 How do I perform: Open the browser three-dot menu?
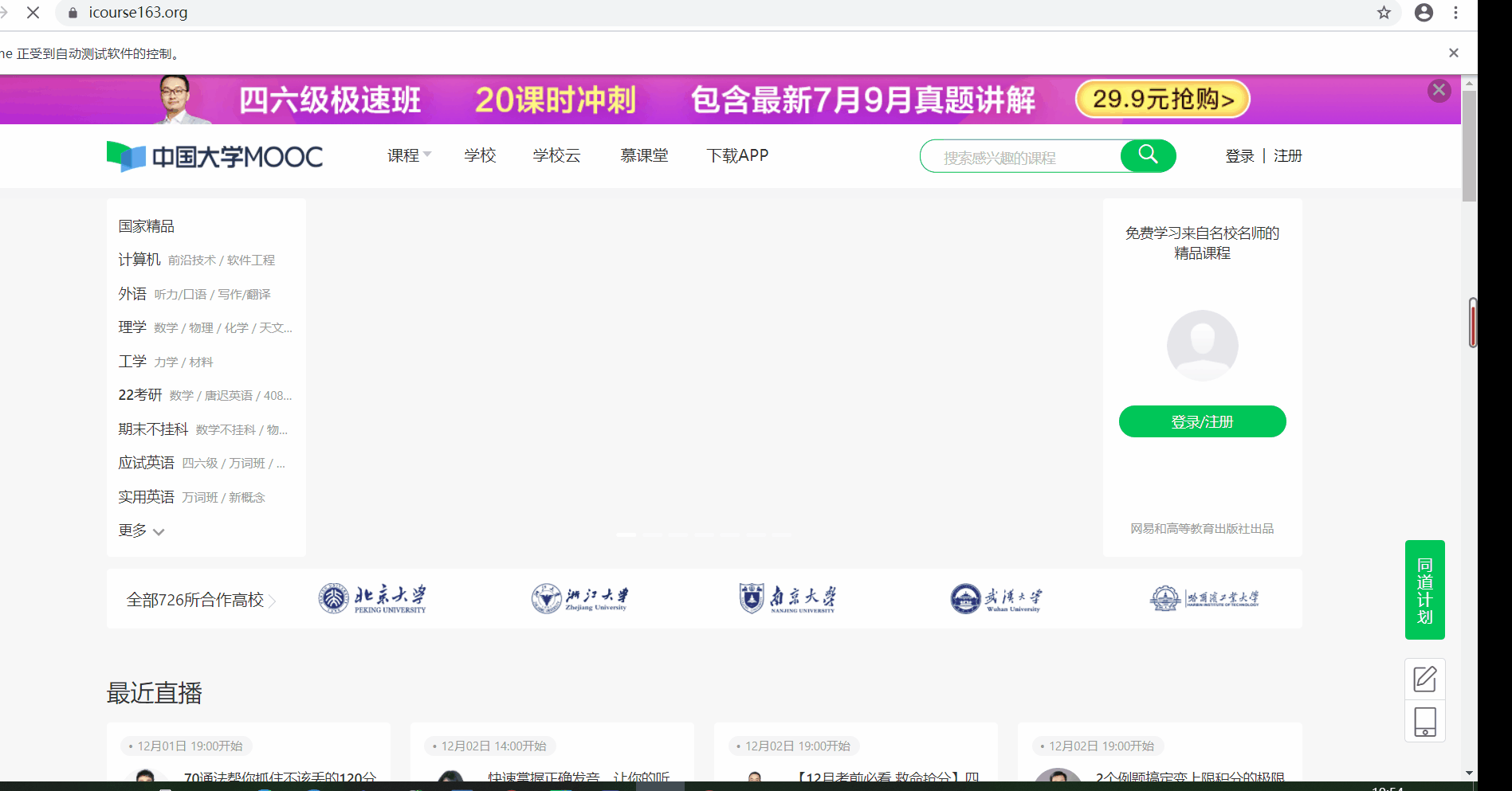pos(1455,13)
